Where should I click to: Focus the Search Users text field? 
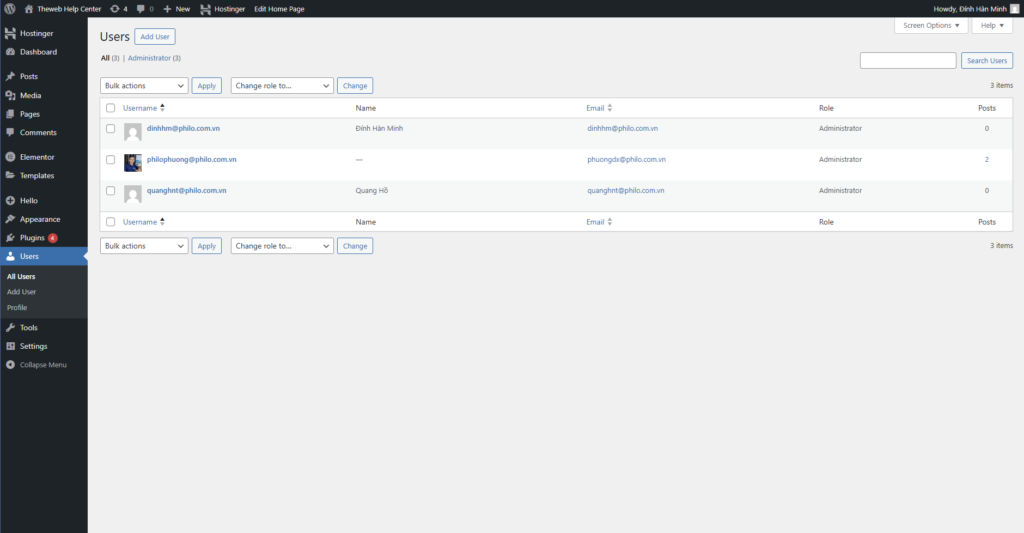[907, 61]
